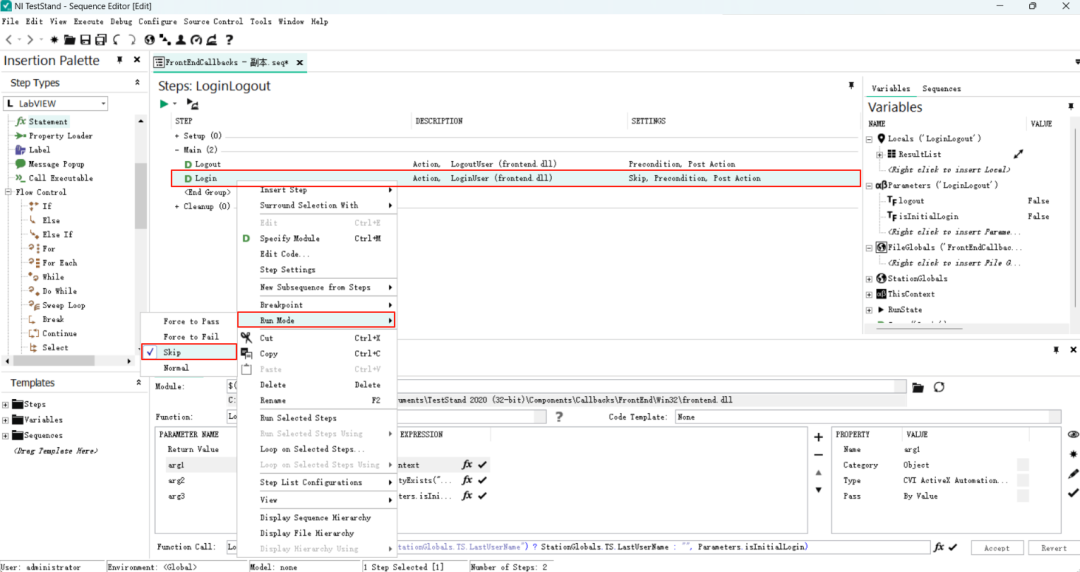
Task: Click the pencil edit icon on right edge
Action: [x=1073, y=473]
